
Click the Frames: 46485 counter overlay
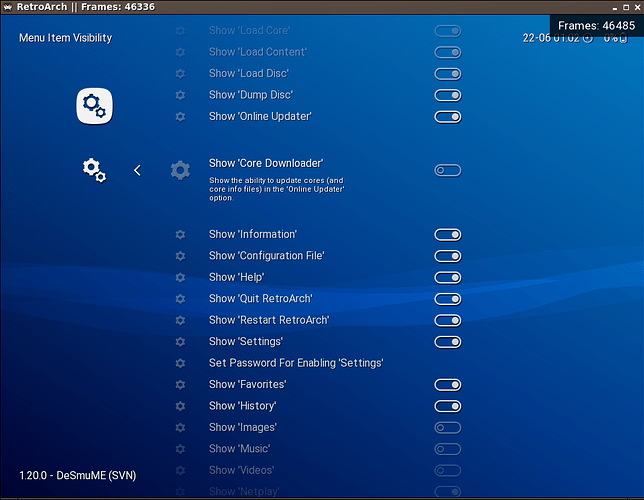coord(596,25)
